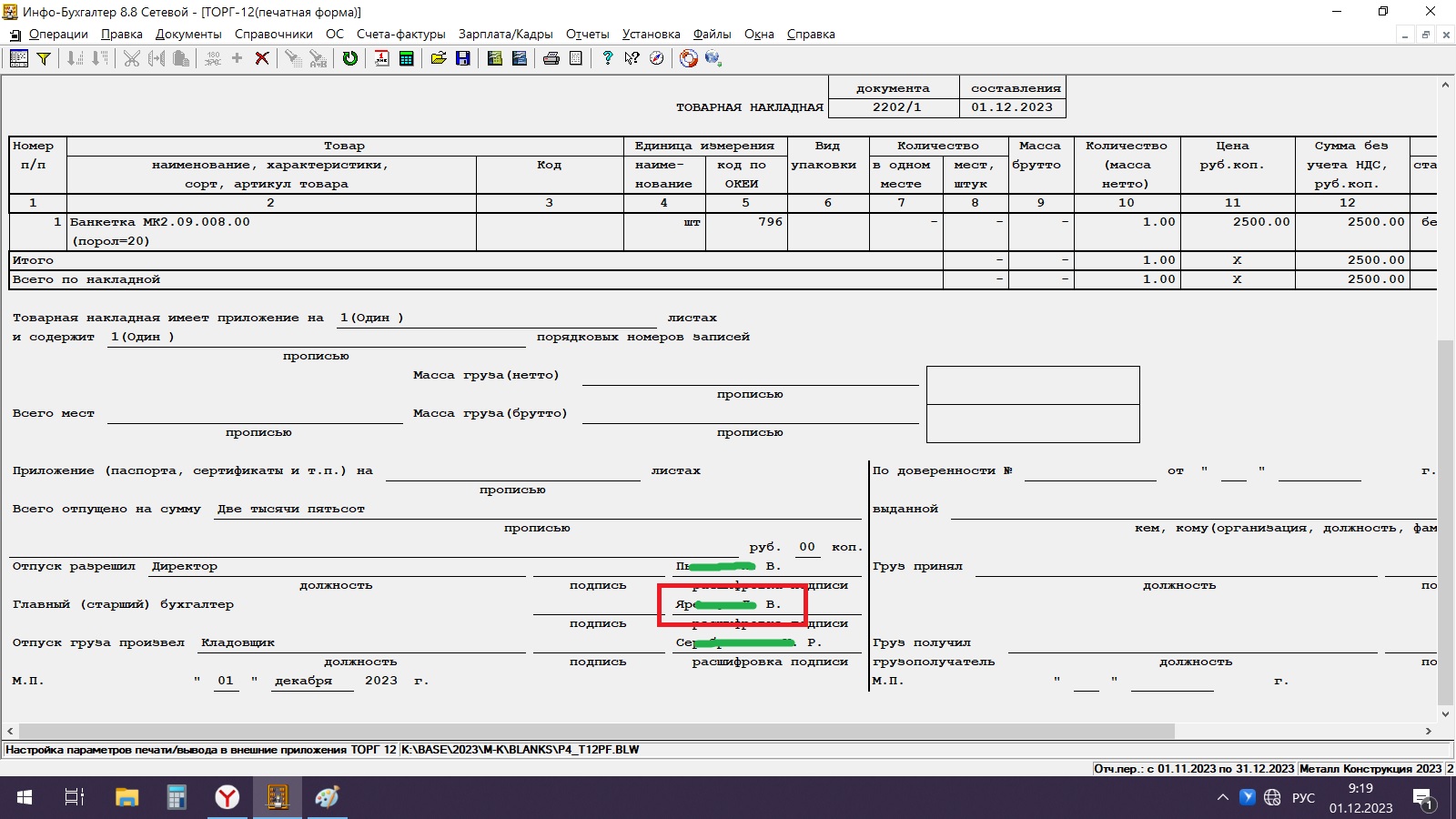Click the Всего по накладной row label
The image size is (1456, 819).
tap(86, 280)
